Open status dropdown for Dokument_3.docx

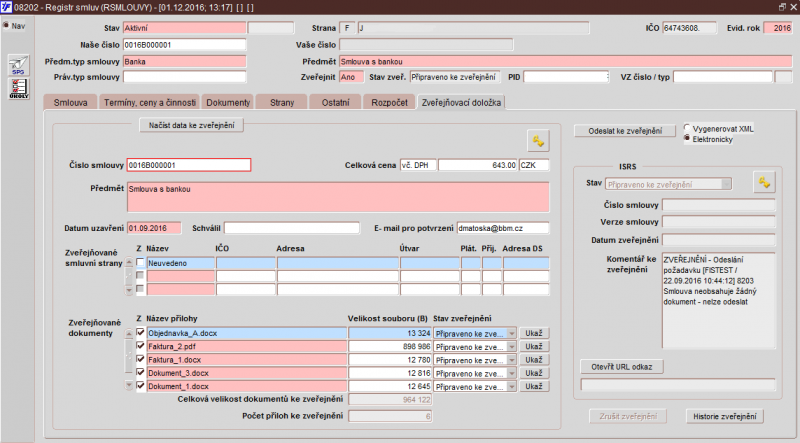click(512, 373)
